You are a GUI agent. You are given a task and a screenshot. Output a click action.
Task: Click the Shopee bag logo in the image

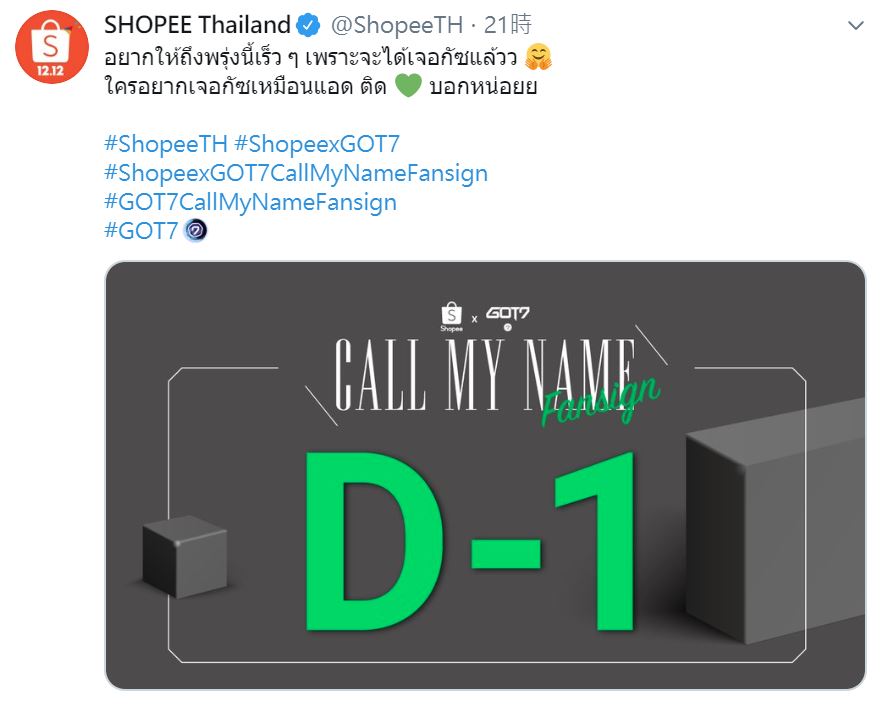click(x=451, y=317)
